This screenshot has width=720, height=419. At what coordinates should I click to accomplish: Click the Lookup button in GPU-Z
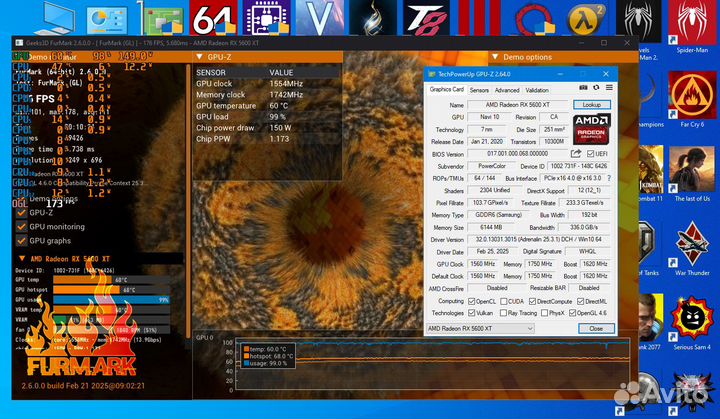(x=592, y=104)
